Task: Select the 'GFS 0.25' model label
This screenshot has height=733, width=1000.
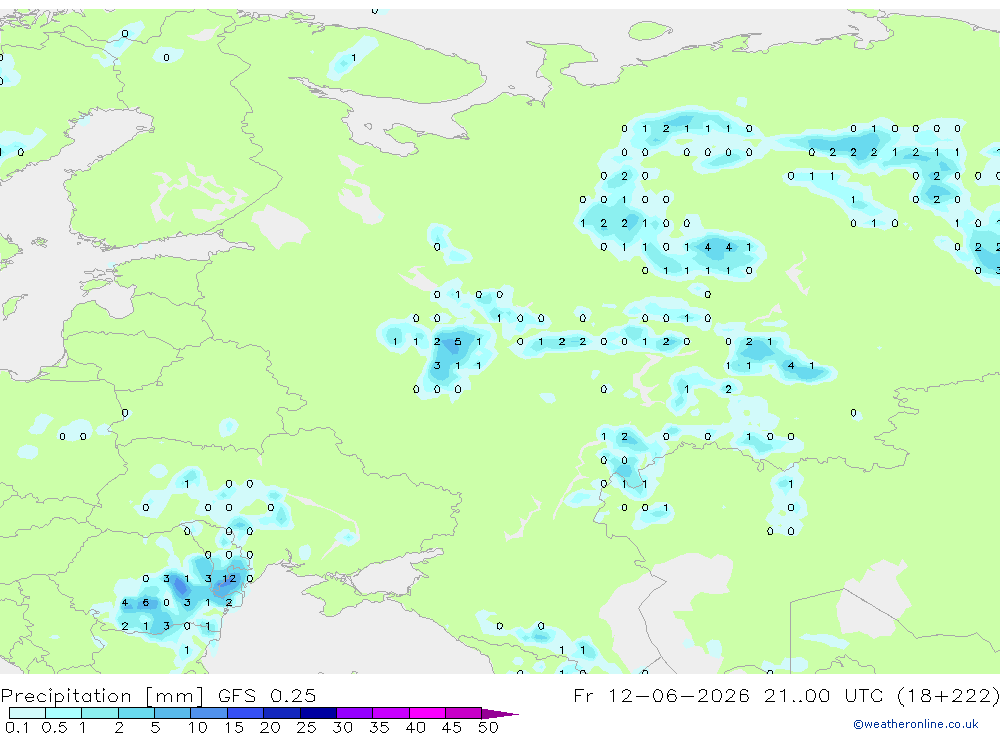Action: tap(267, 695)
